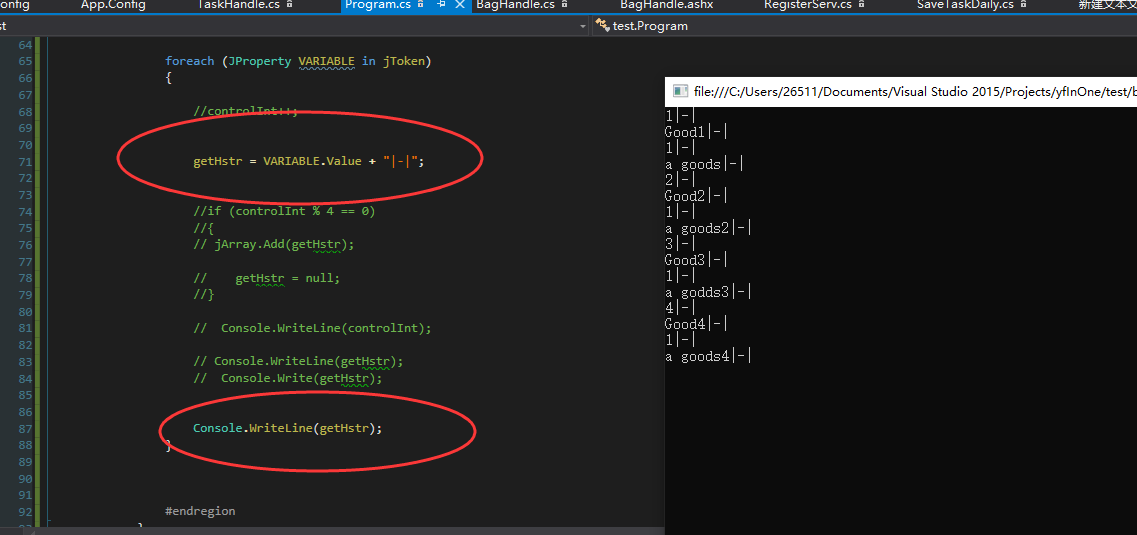This screenshot has width=1137, height=535.
Task: Click the getHstr = null; comment line
Action: (266, 278)
